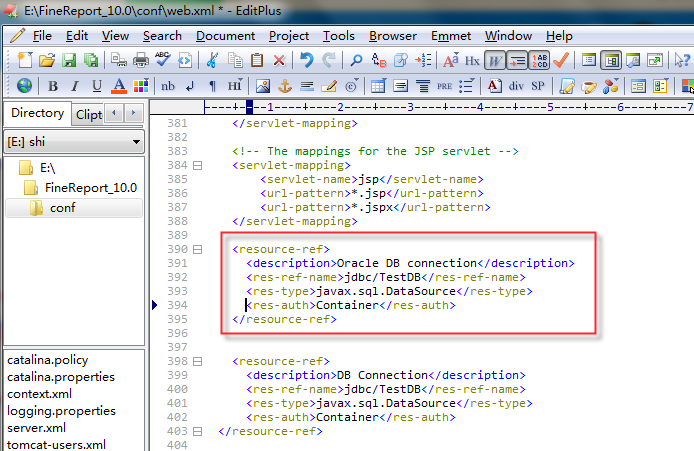The height and width of the screenshot is (451, 694).
Task: Cut selection with scissors icon
Action: click(x=212, y=60)
